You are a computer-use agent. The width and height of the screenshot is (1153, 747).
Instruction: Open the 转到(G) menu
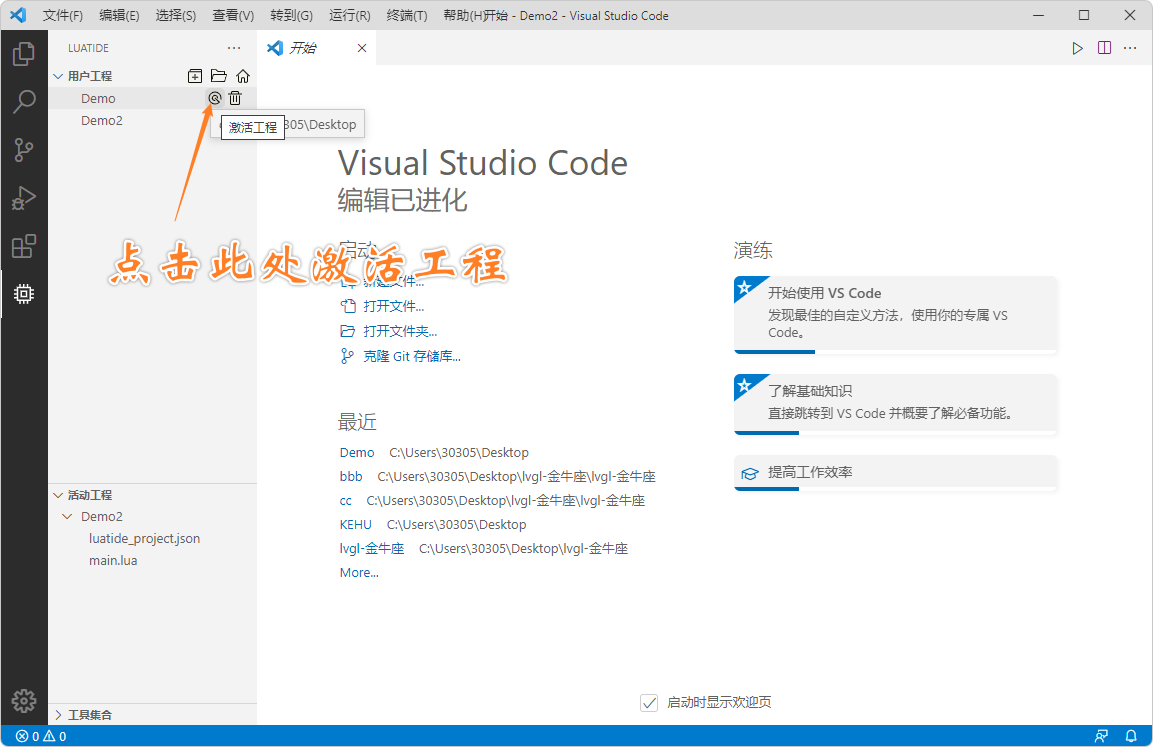(x=291, y=15)
